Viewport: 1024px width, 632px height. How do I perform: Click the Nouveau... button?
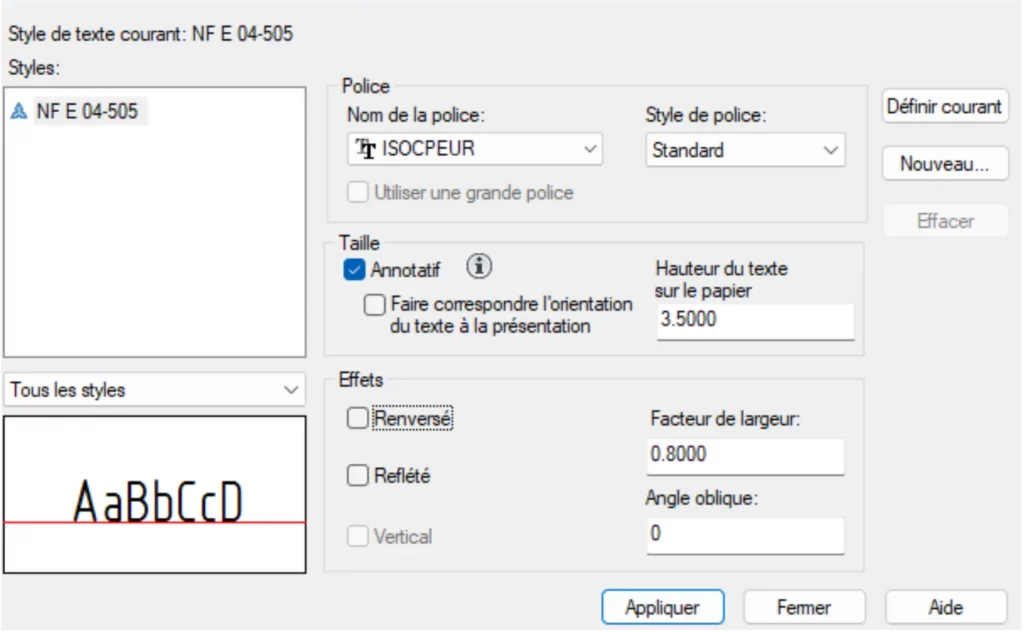click(x=944, y=164)
